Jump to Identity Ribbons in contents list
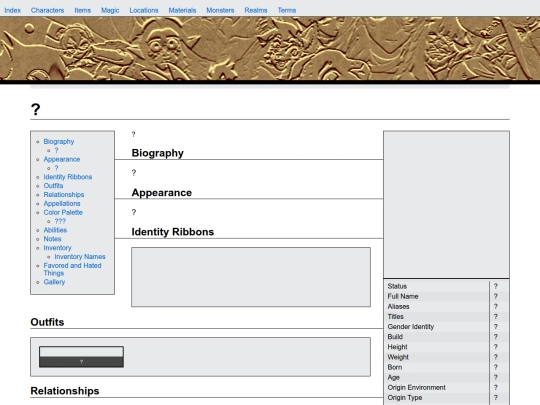The height and width of the screenshot is (405, 540). pos(68,177)
